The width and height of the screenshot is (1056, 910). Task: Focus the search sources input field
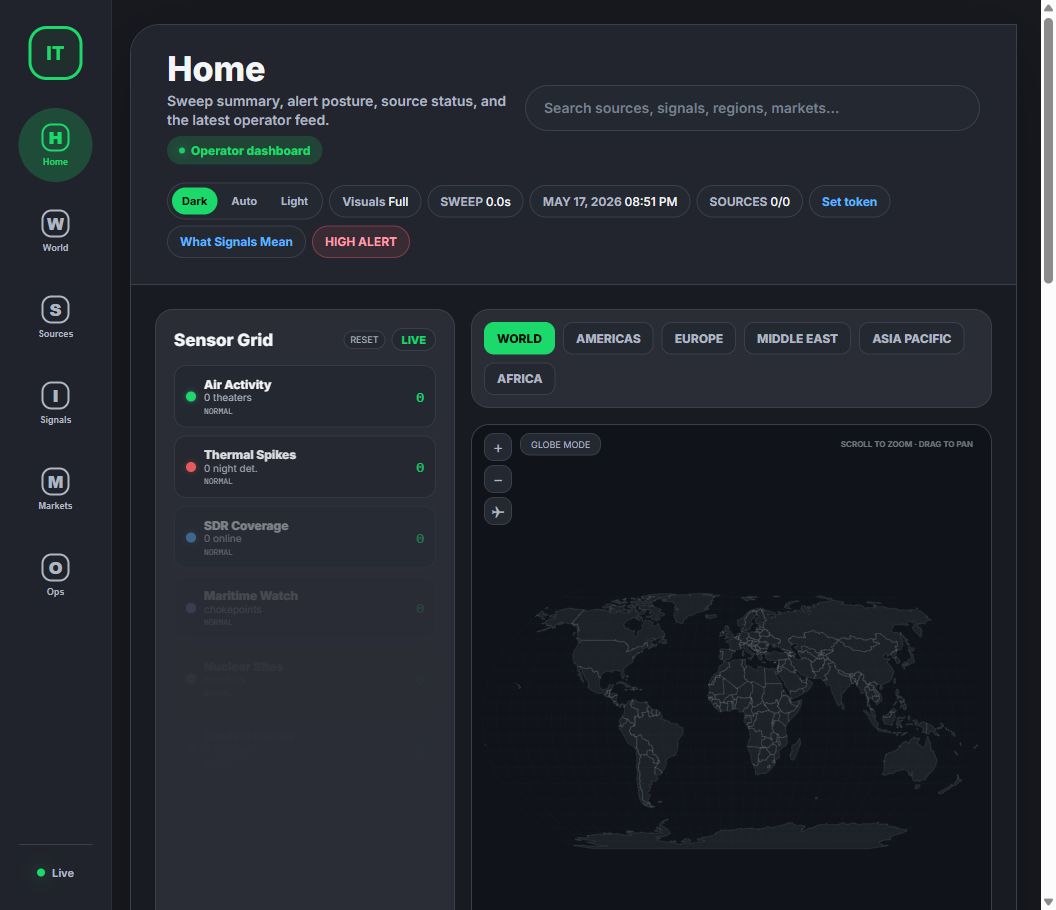[752, 108]
